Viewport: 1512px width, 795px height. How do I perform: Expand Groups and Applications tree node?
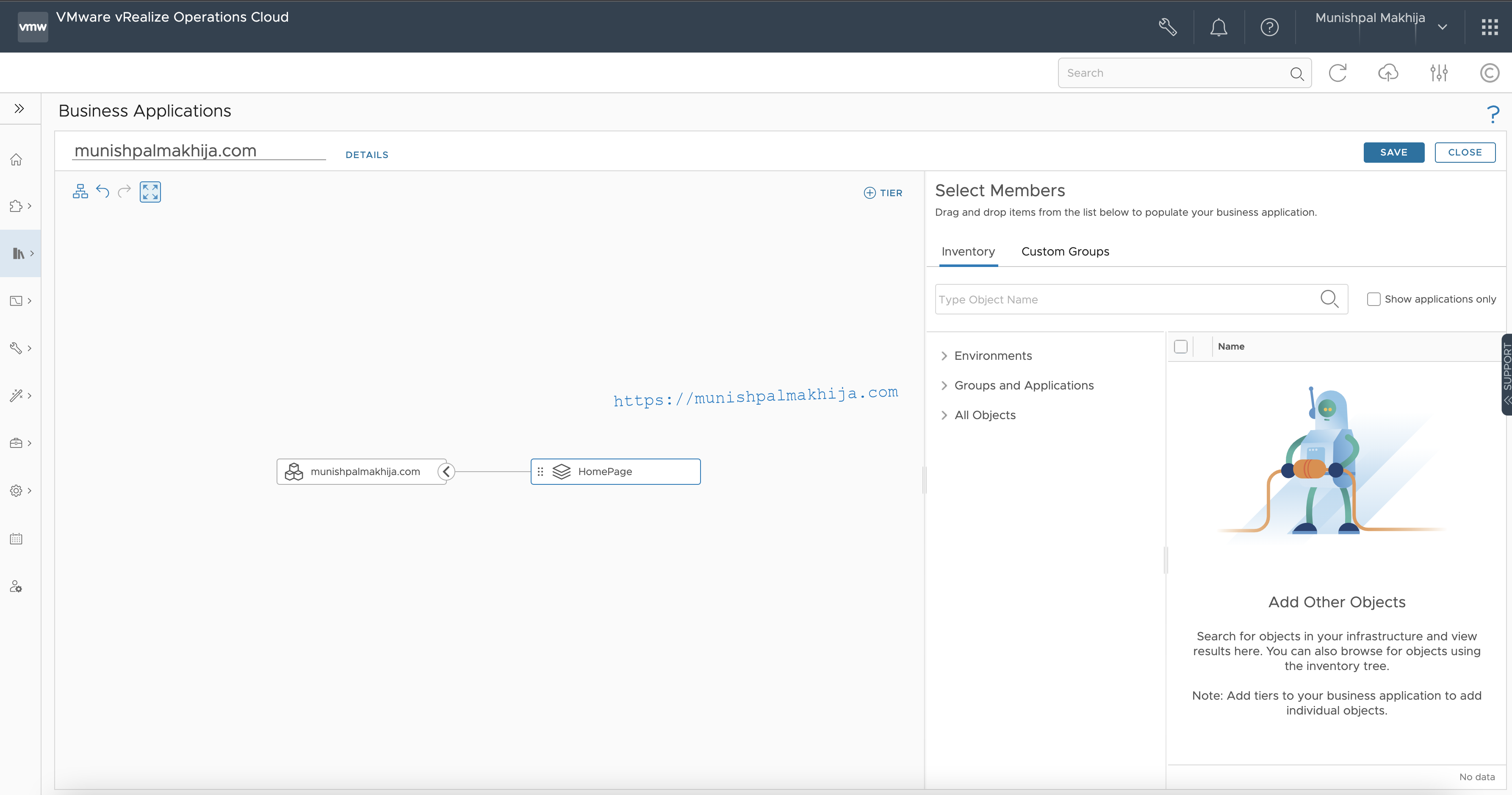tap(944, 385)
